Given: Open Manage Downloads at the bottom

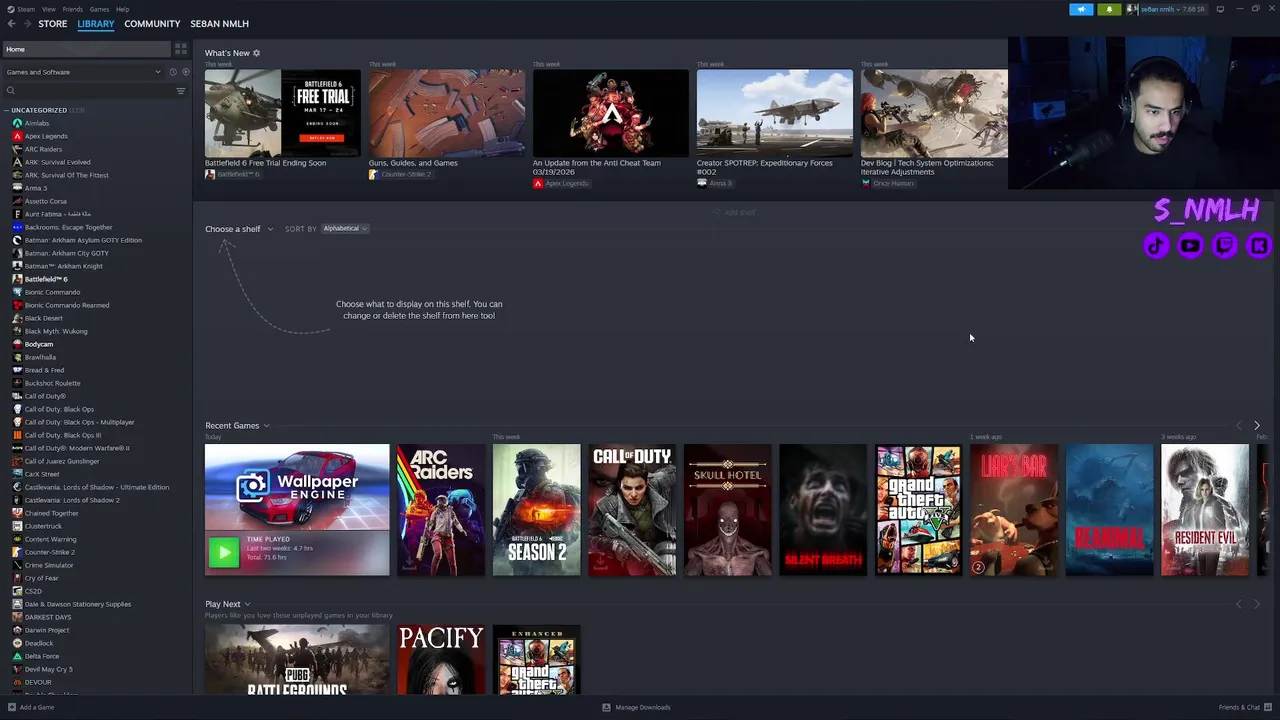Looking at the screenshot, I should click(x=636, y=707).
